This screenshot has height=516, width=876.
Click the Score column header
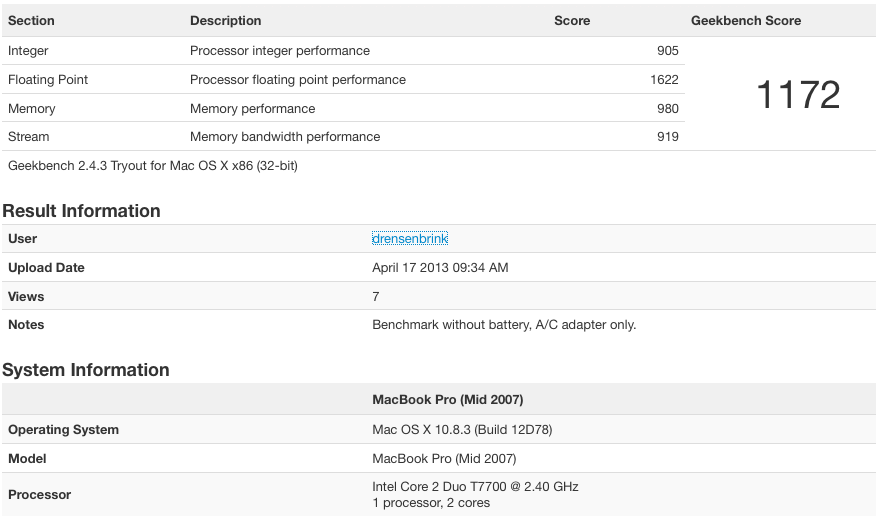coord(572,21)
